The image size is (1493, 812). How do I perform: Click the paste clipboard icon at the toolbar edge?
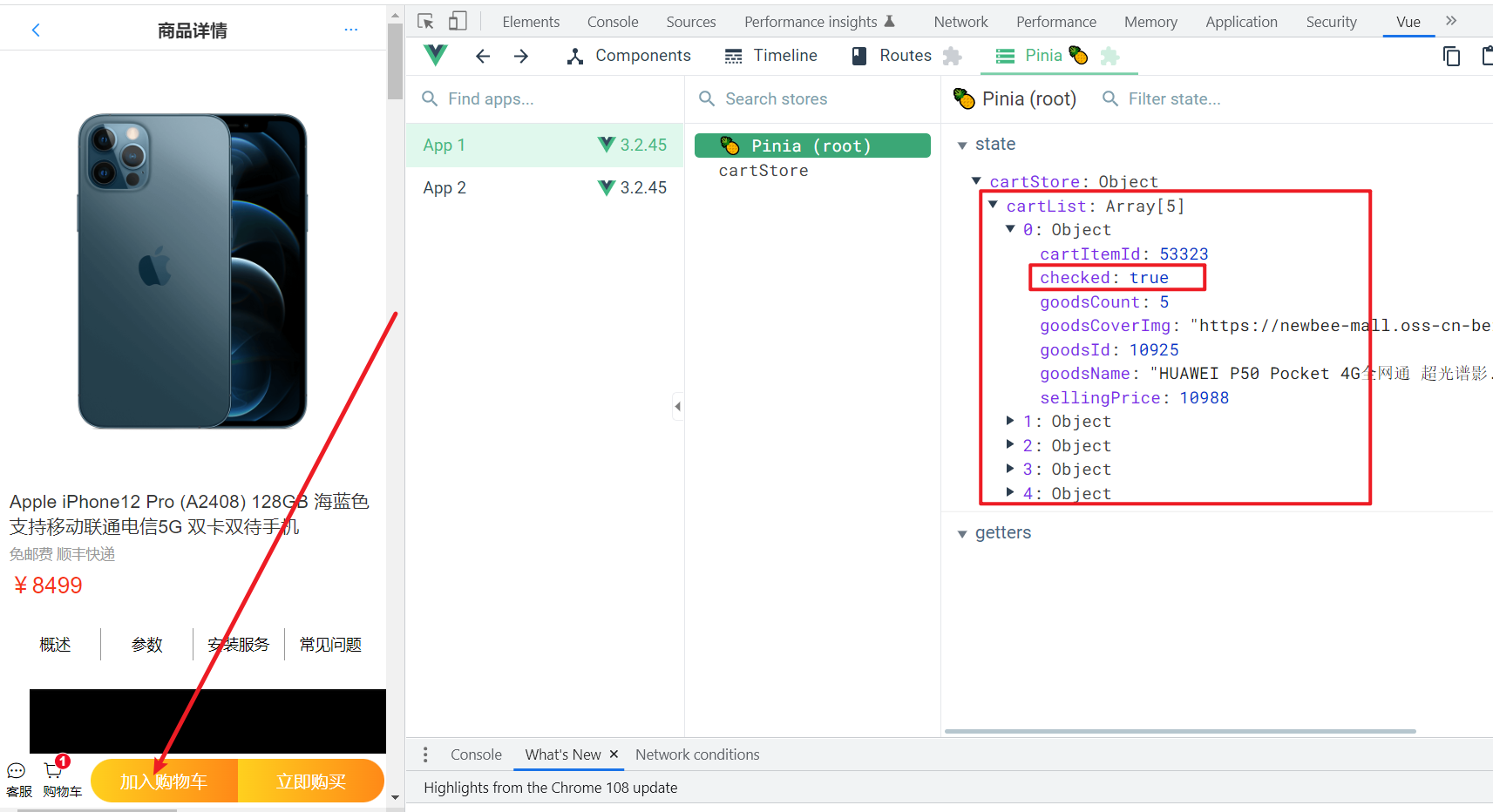(1487, 56)
